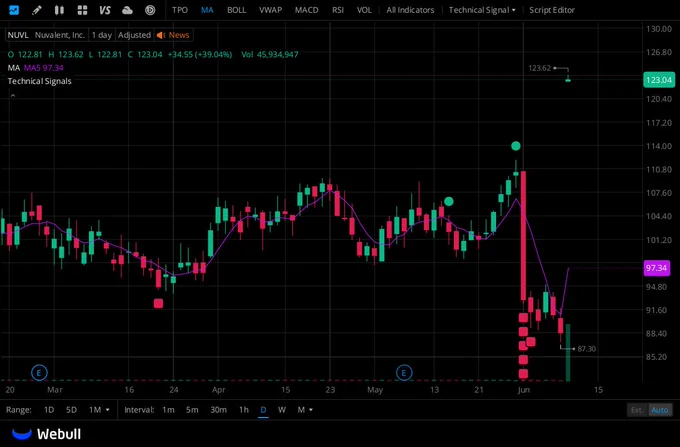Open the four-square grid layout icon
The height and width of the screenshot is (447, 680).
tap(82, 10)
